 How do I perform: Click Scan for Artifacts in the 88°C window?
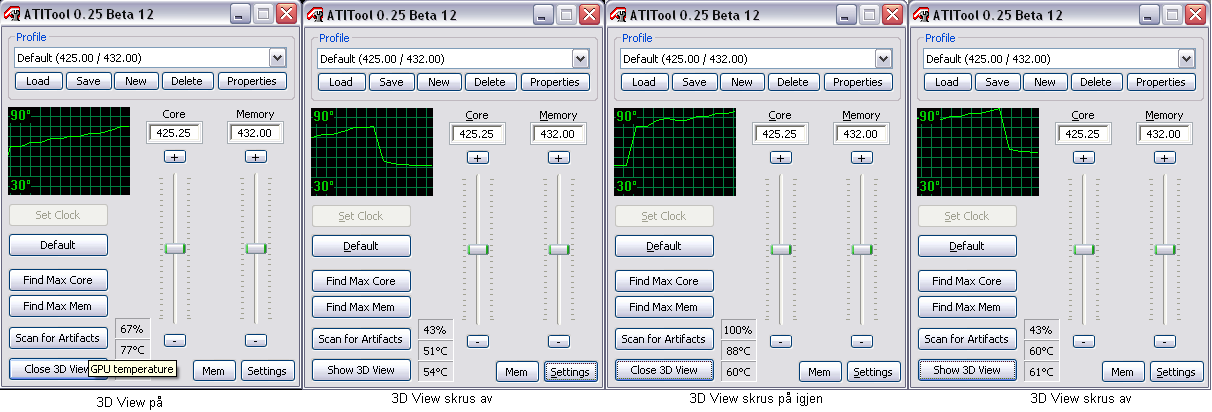pyautogui.click(x=664, y=339)
